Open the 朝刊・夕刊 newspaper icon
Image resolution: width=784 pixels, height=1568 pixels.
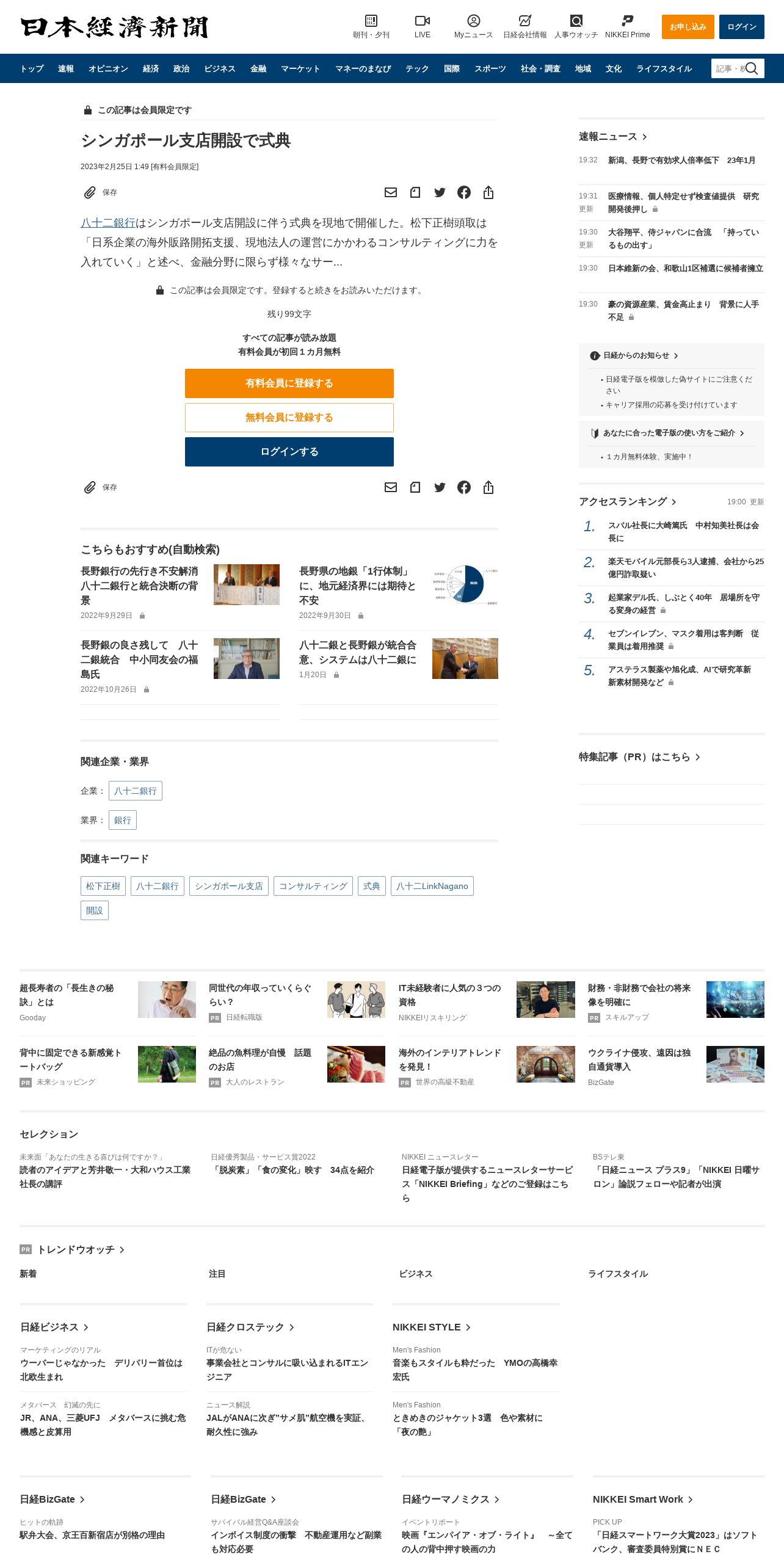[371, 21]
